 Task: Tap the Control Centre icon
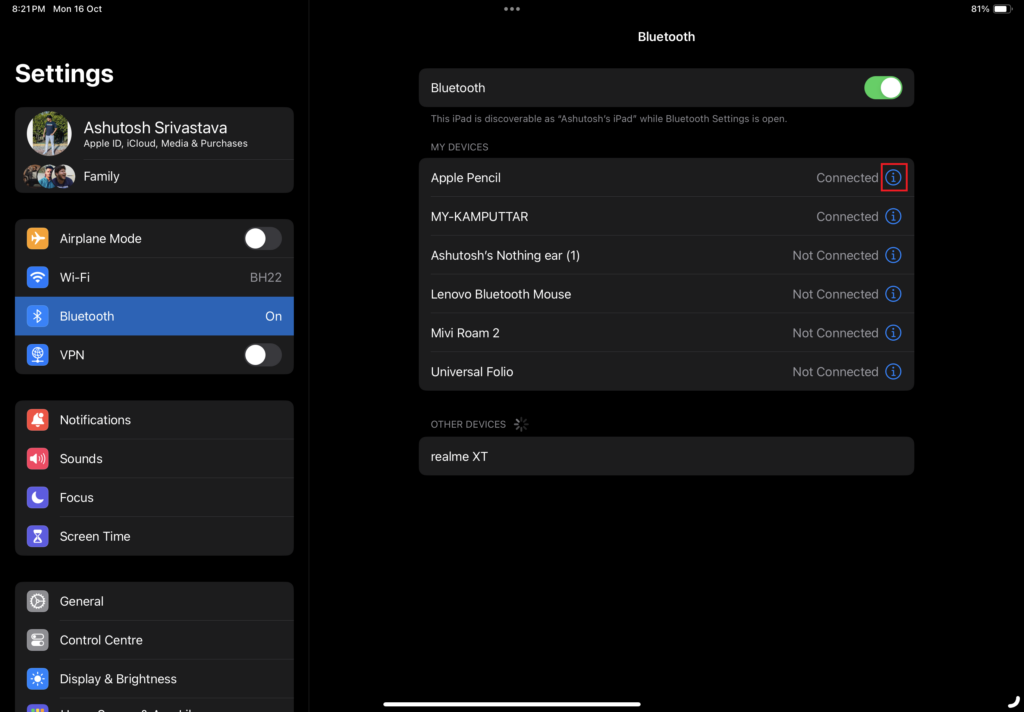[37, 640]
